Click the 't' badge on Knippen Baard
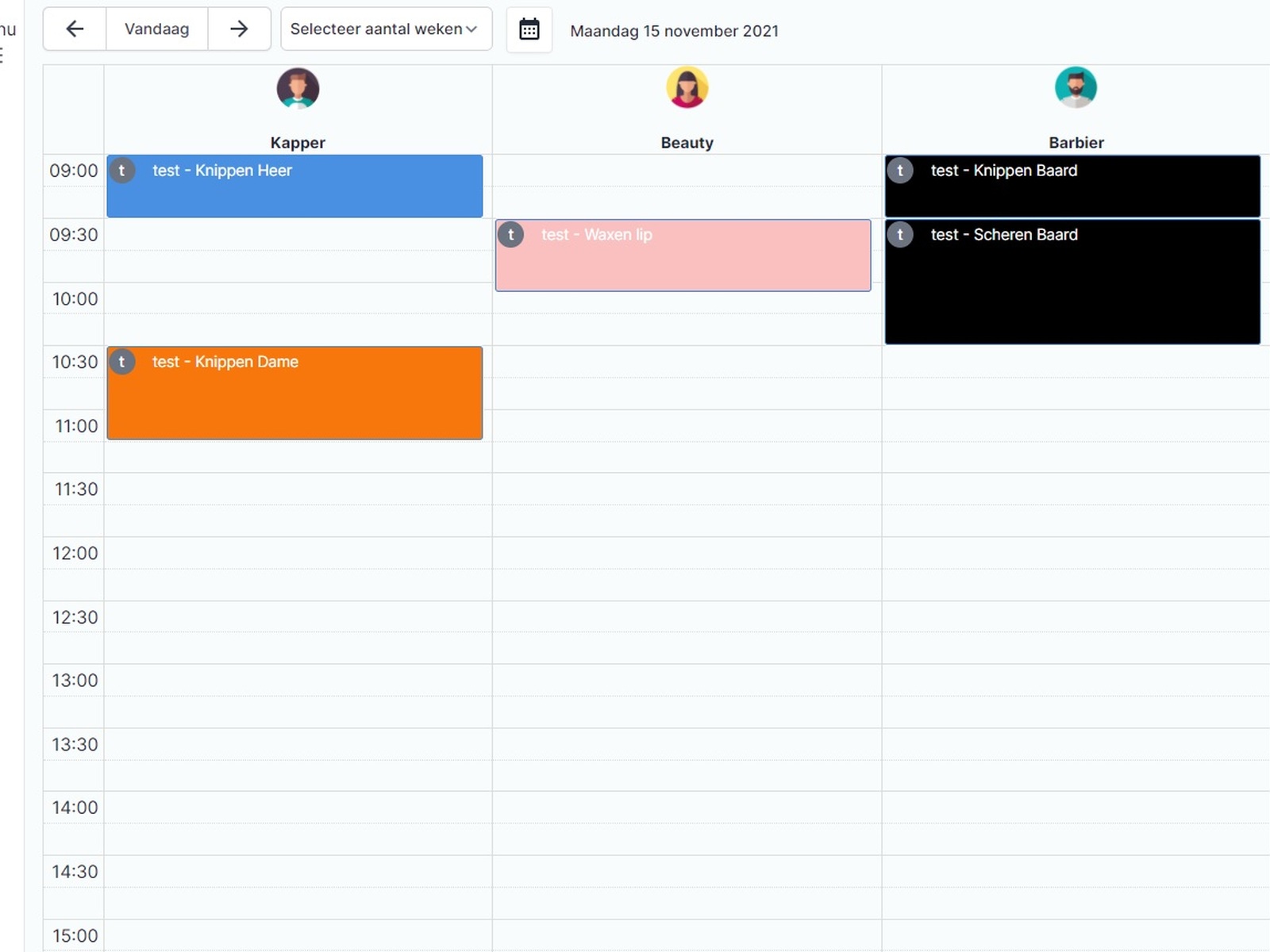Viewport: 1270px width, 952px height. point(900,171)
